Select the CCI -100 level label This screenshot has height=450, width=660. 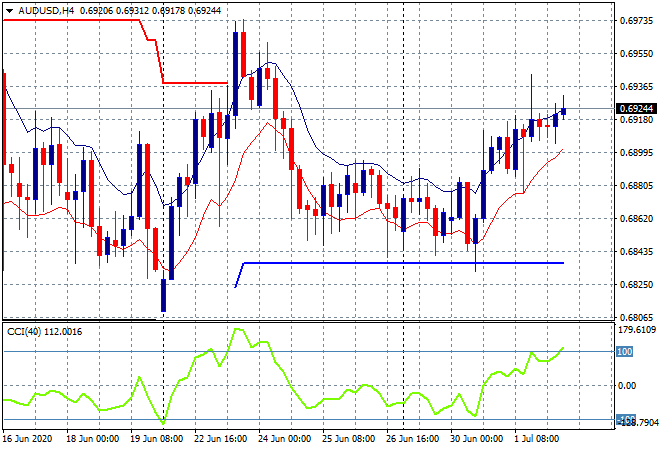pos(626,419)
